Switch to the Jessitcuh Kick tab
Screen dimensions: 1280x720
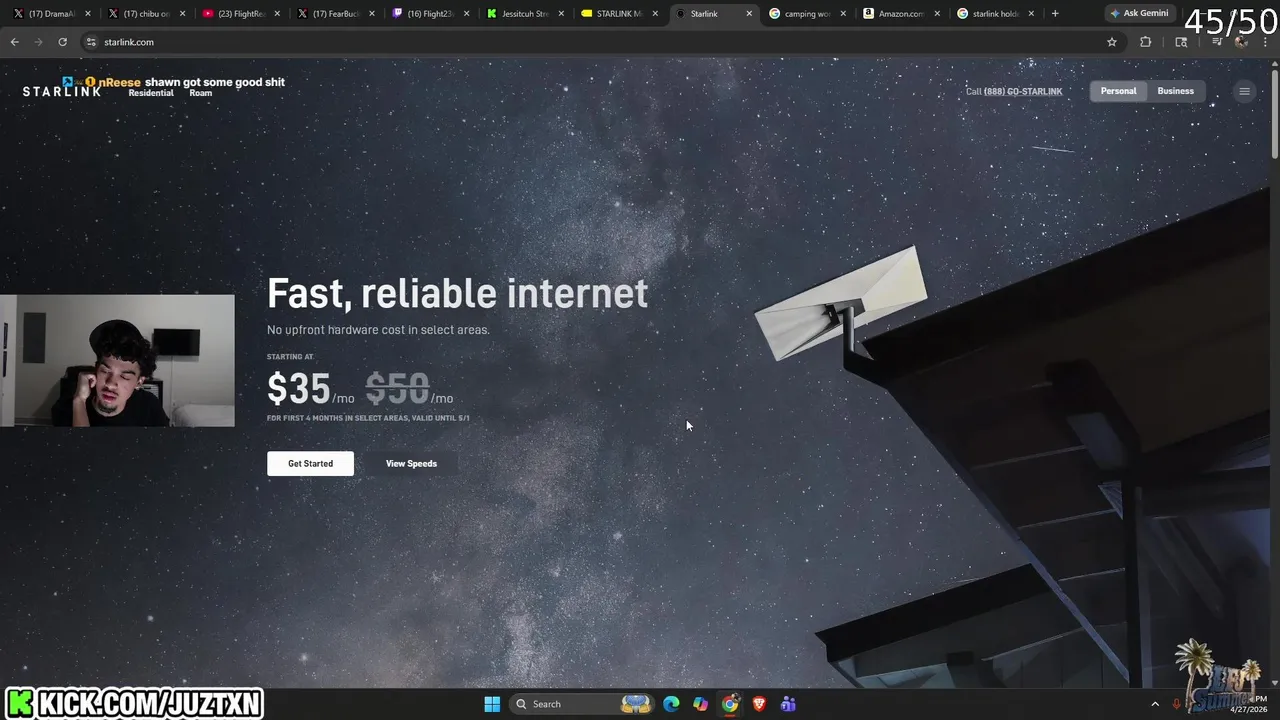click(525, 14)
